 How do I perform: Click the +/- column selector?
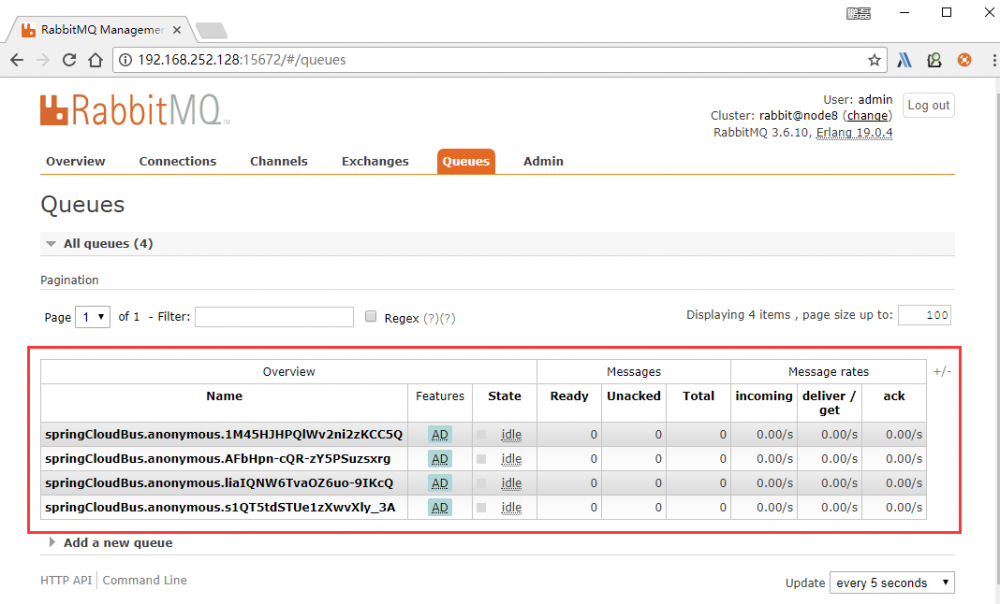(942, 371)
